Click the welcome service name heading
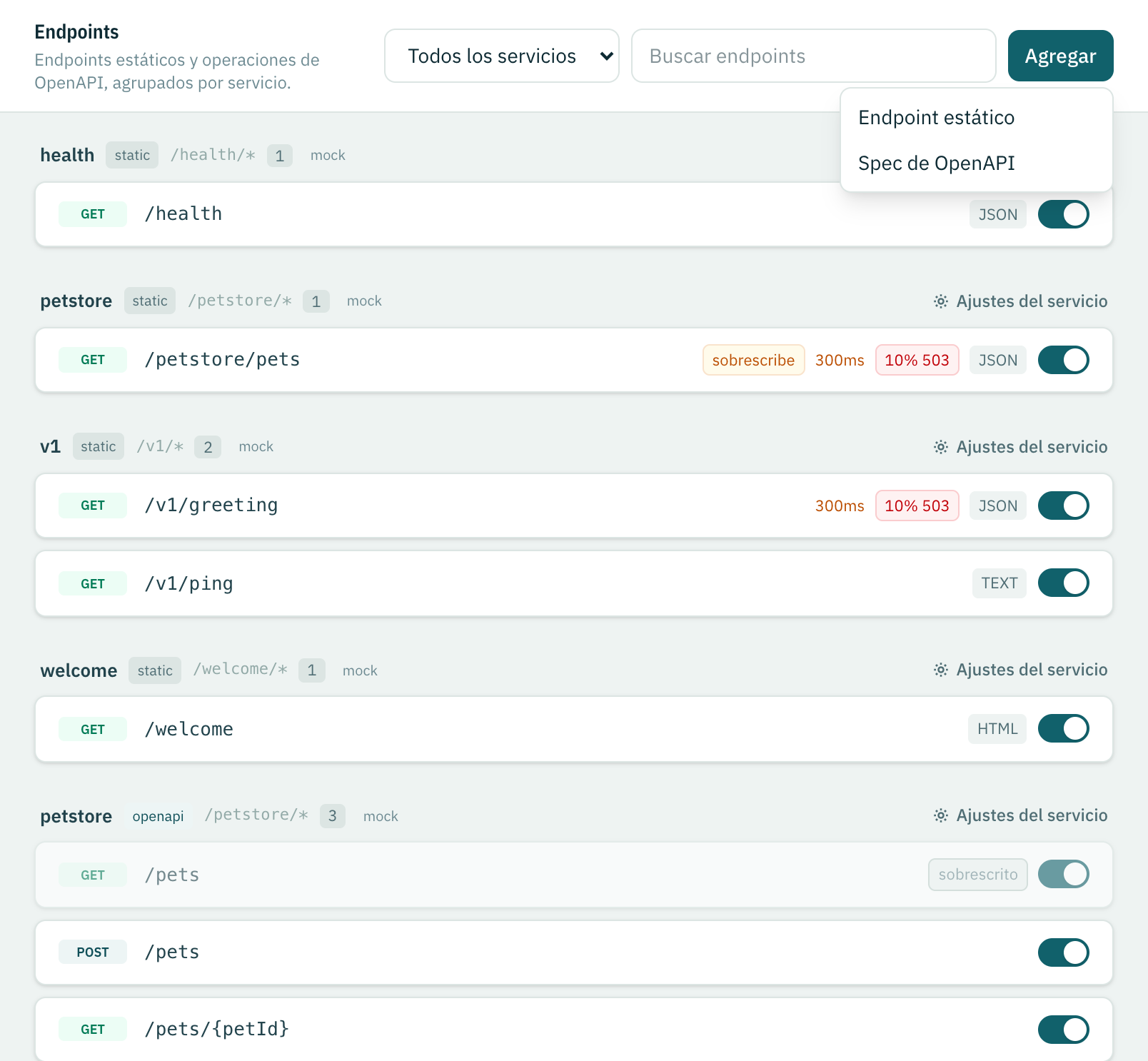This screenshot has height=1061, width=1148. tap(79, 670)
